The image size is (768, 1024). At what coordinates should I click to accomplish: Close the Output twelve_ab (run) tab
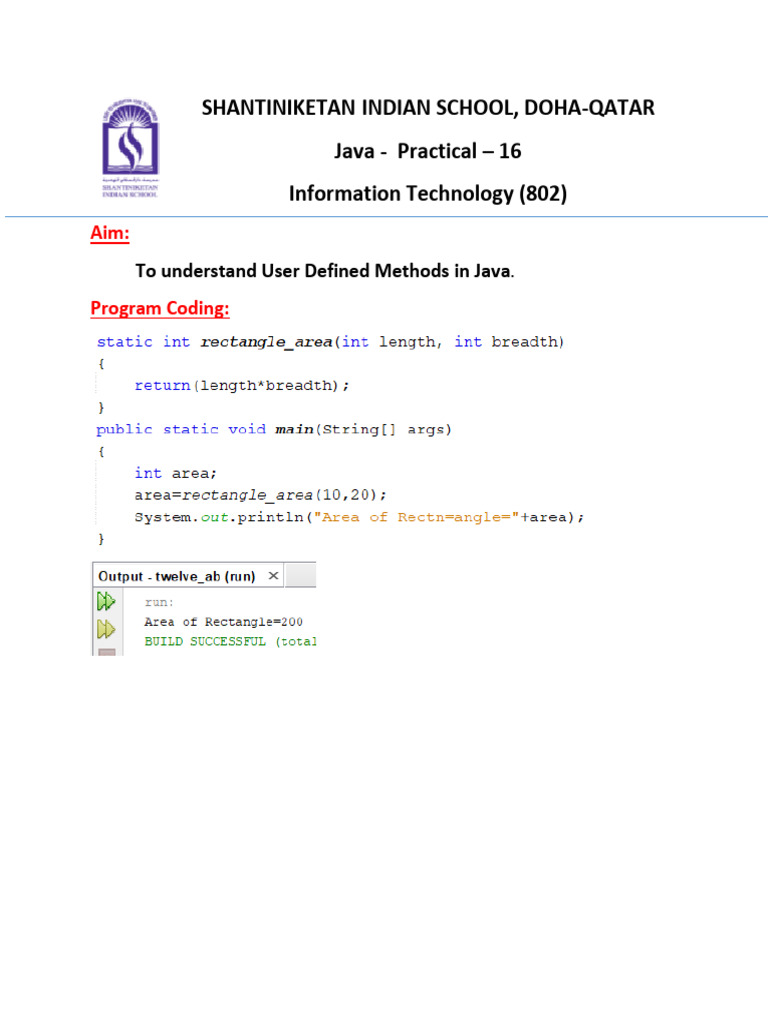point(274,575)
